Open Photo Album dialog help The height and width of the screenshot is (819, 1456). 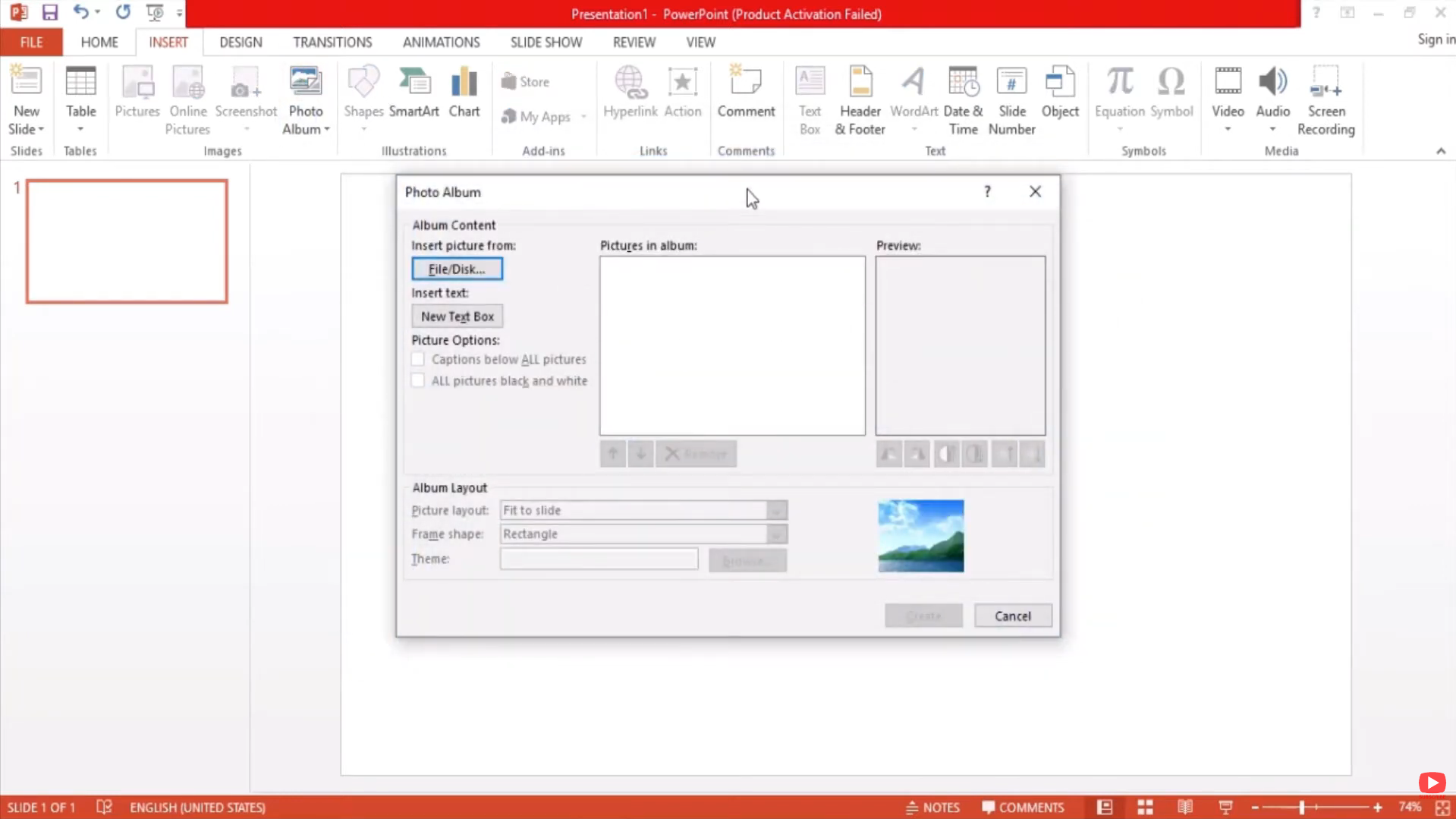[987, 191]
